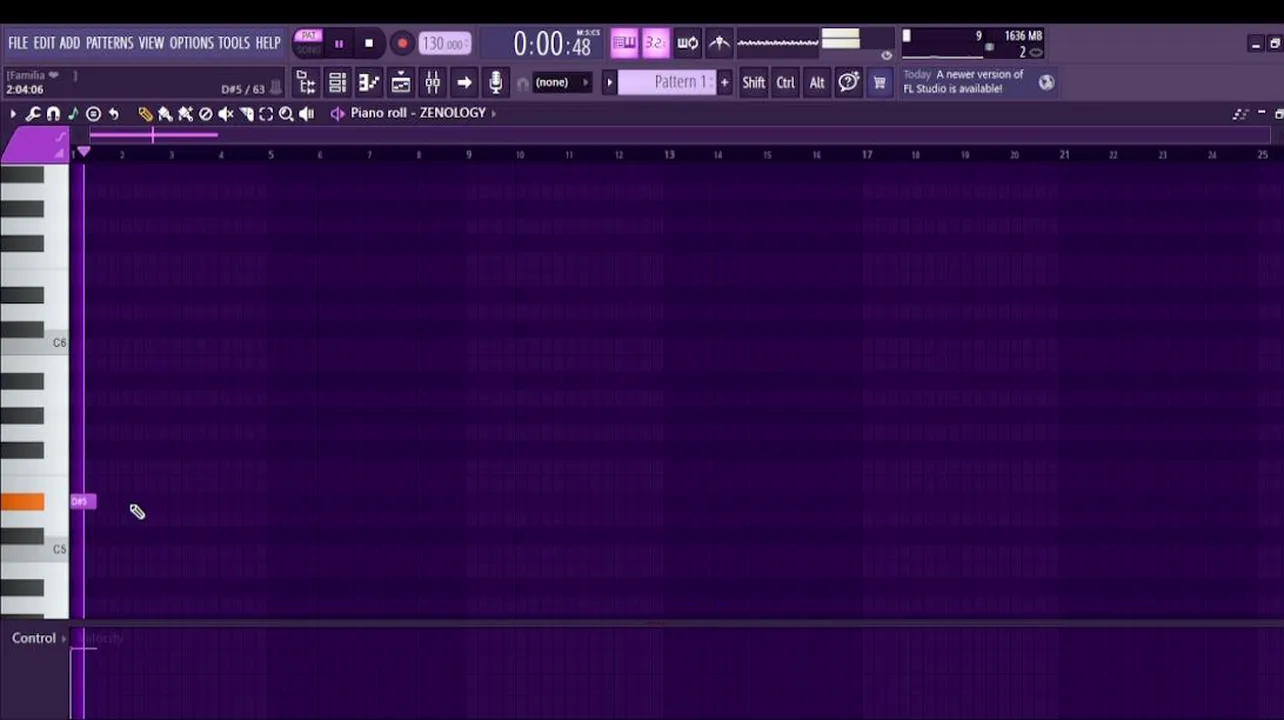Image resolution: width=1284 pixels, height=720 pixels.
Task: Click the right-arrow toolbar icon
Action: 464,82
